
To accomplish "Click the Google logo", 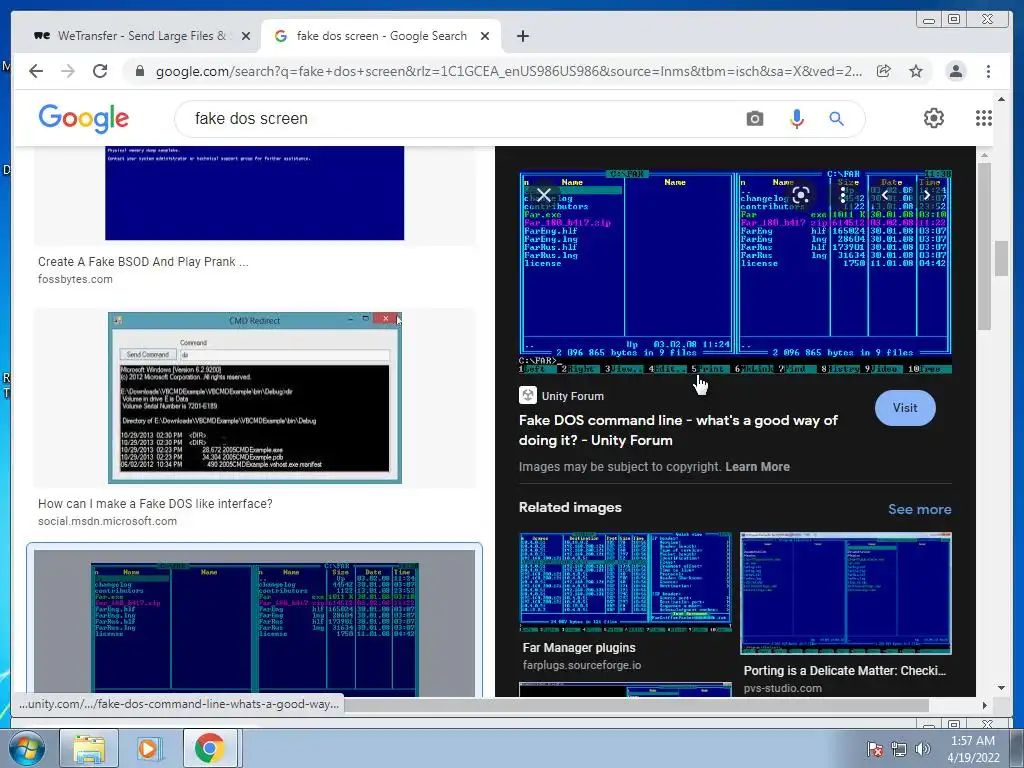I will pos(84,119).
